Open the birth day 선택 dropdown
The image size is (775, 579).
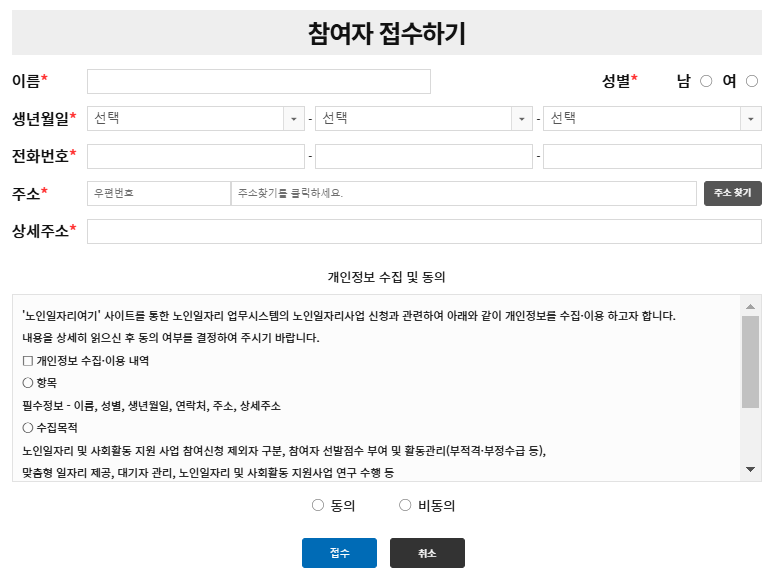[x=652, y=119]
